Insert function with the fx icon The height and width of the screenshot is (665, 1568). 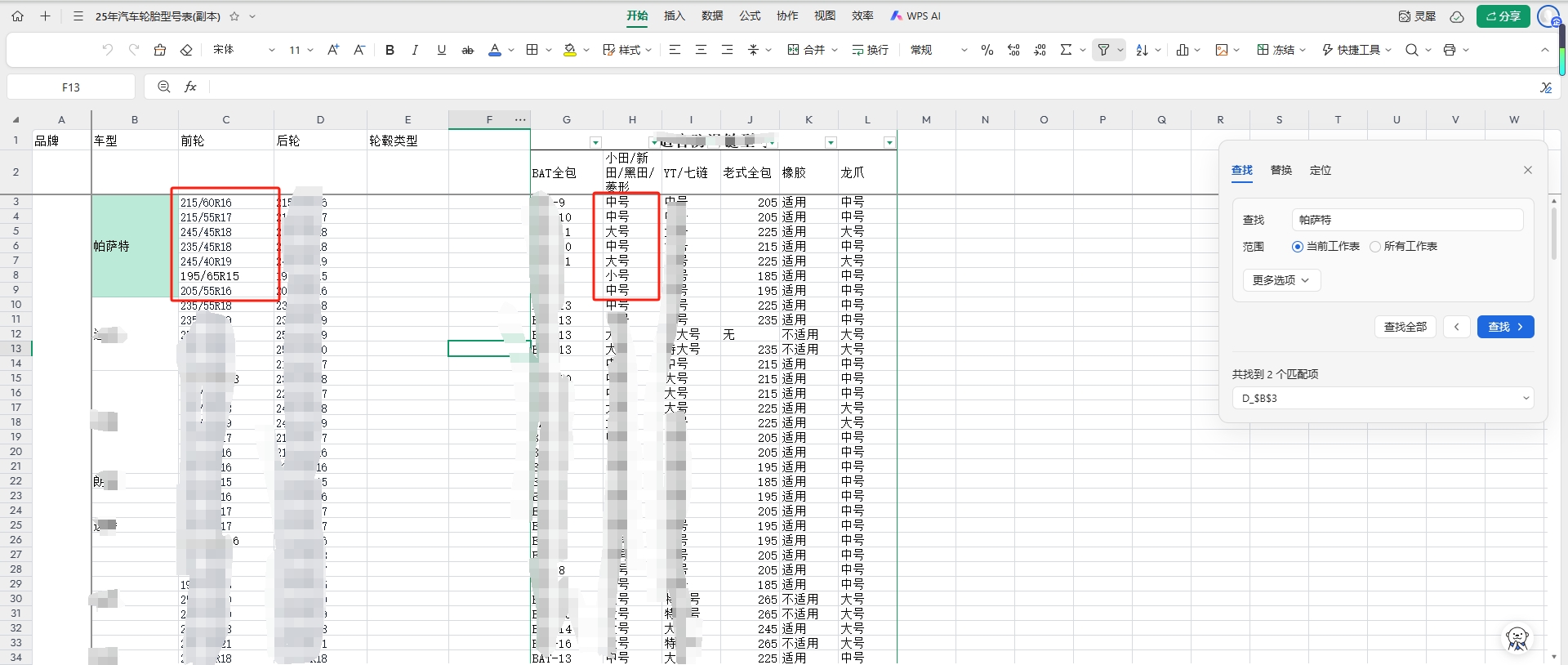[x=190, y=87]
